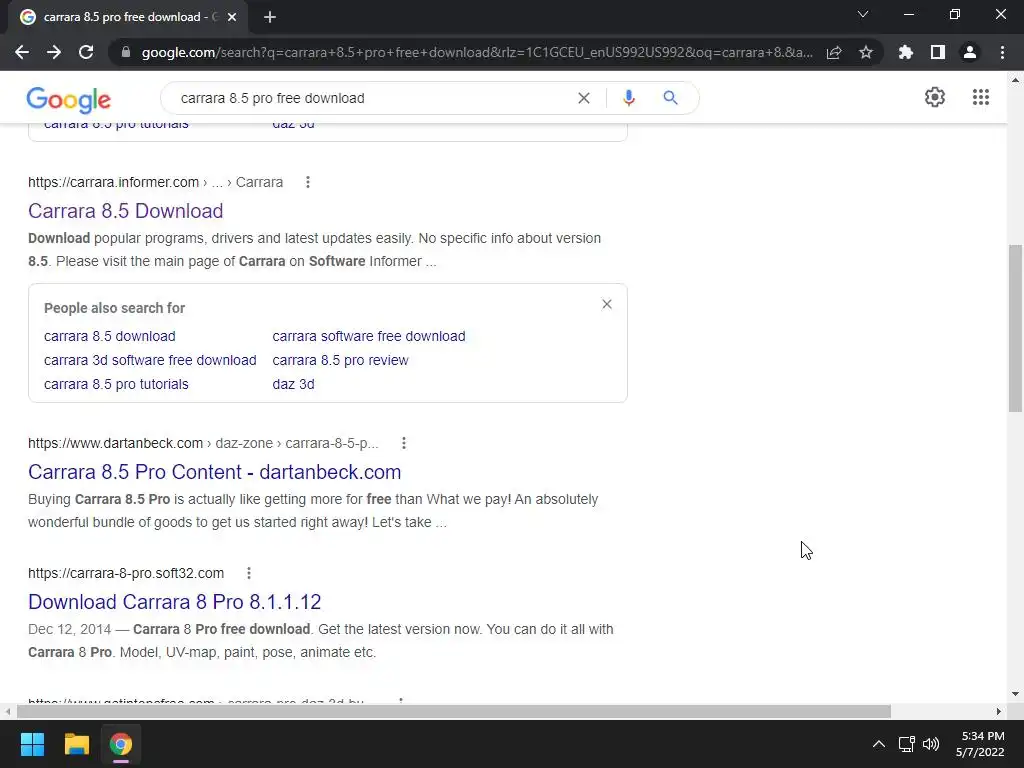Show hidden system tray icons
Image resolution: width=1024 pixels, height=768 pixels.
(x=879, y=744)
